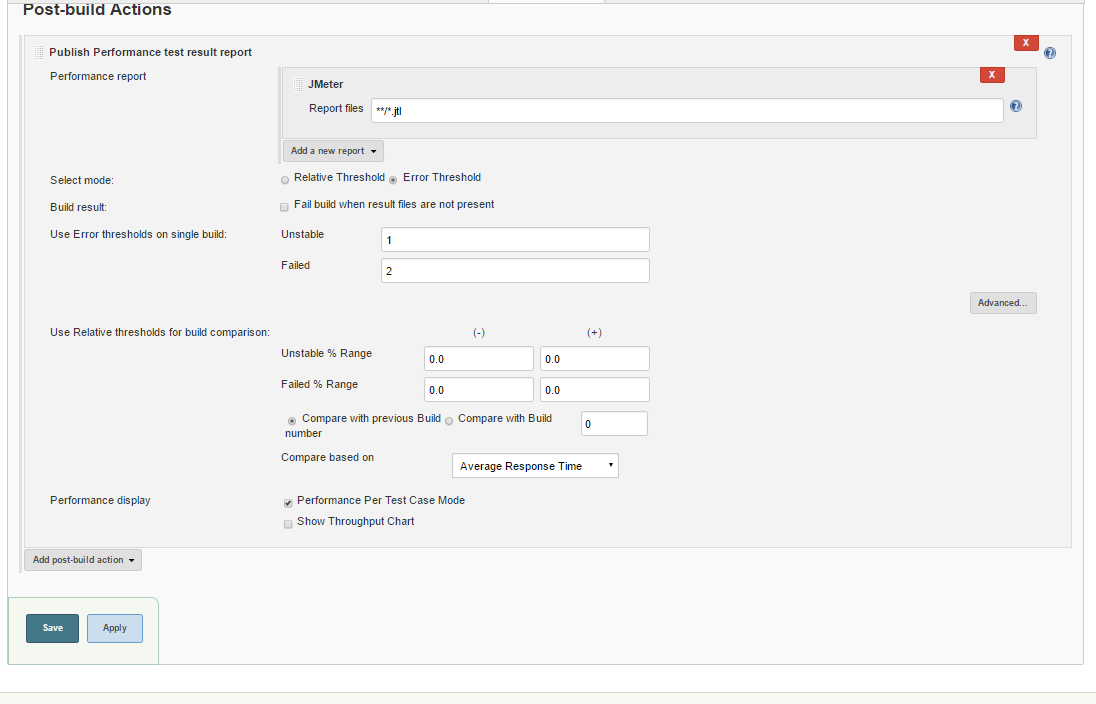Image resolution: width=1096 pixels, height=704 pixels.
Task: Choose Compare with previous Build option
Action: click(292, 421)
